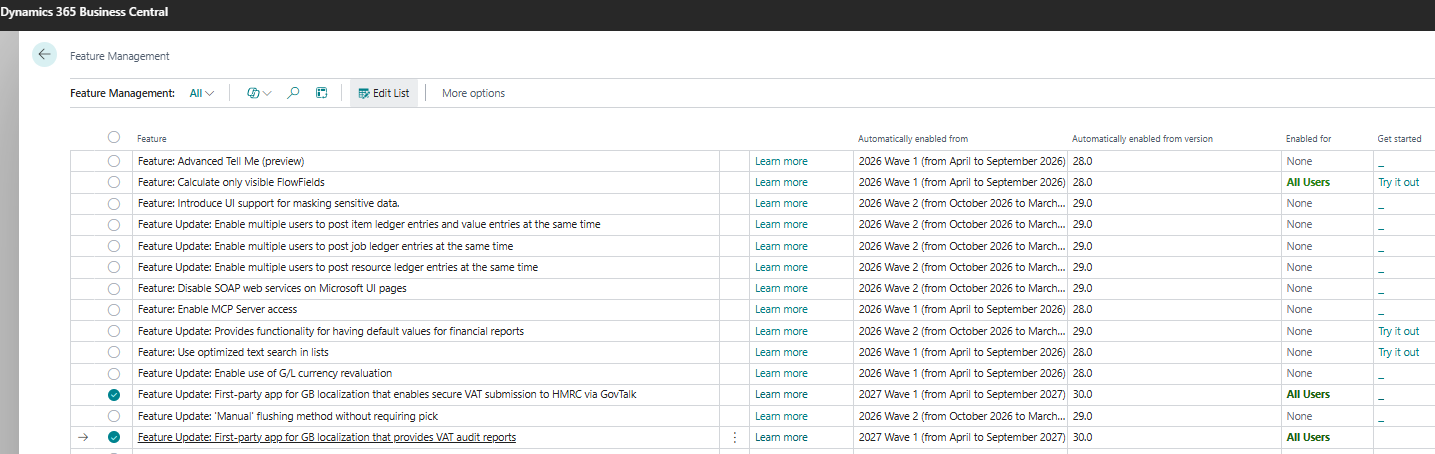This screenshot has height=454, width=1435.
Task: Select the optimized text search row circle
Action: 114,352
